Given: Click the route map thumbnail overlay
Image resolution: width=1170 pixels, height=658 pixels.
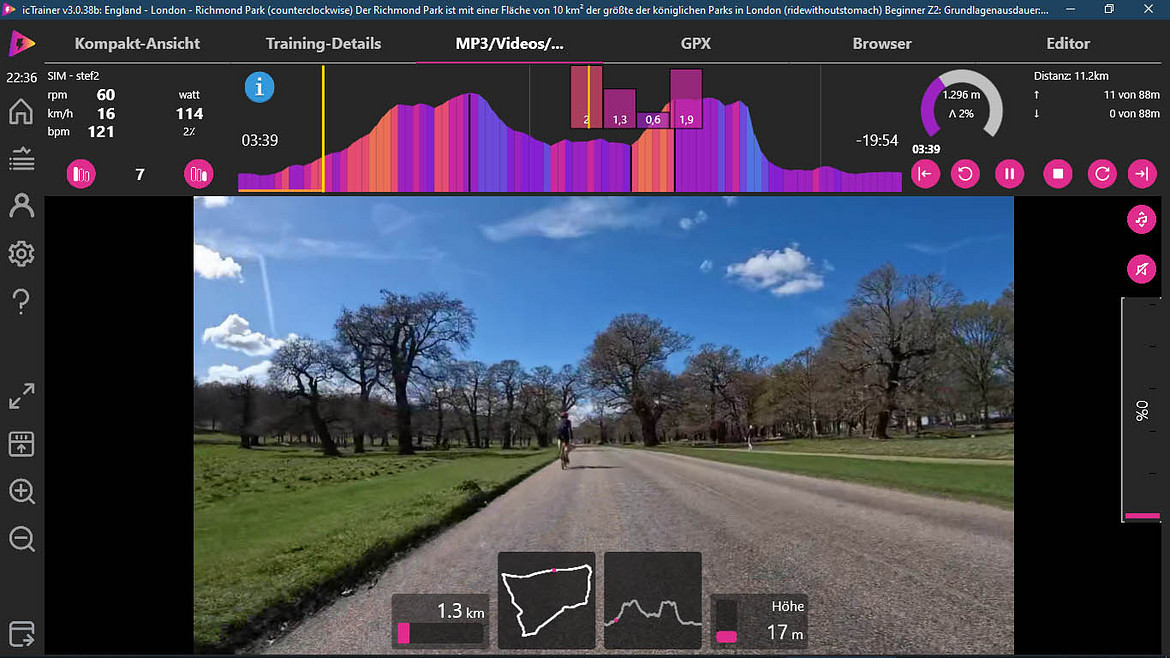Looking at the screenshot, I should (x=546, y=599).
